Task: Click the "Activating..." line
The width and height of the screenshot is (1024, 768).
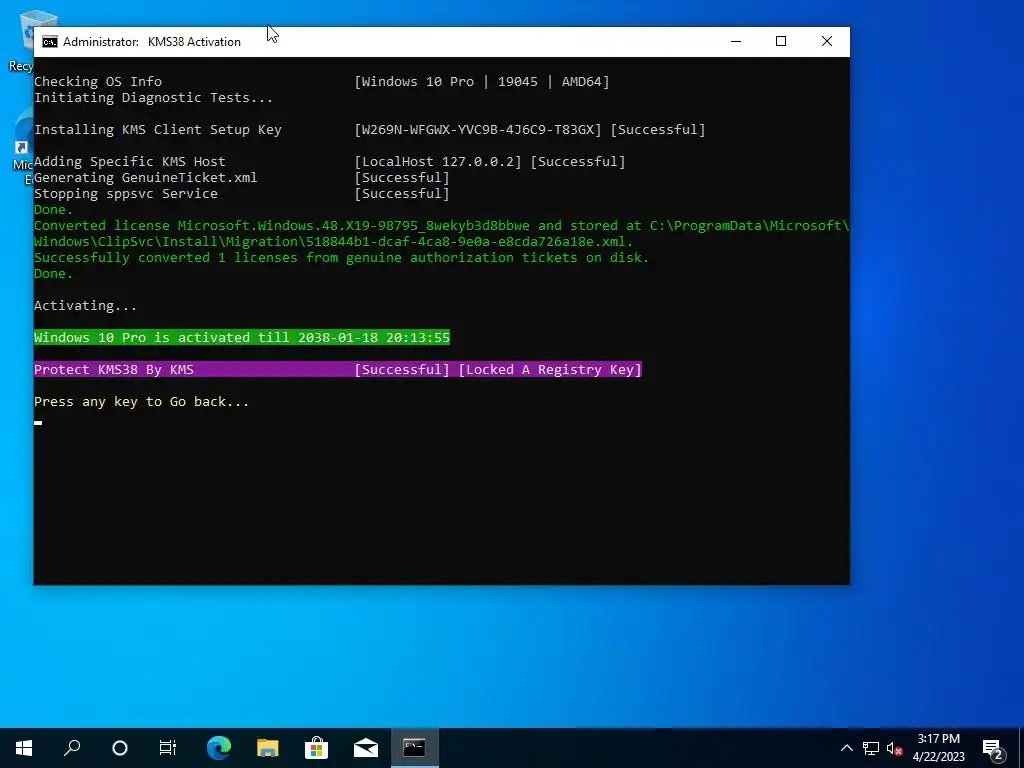Action: tap(86, 306)
